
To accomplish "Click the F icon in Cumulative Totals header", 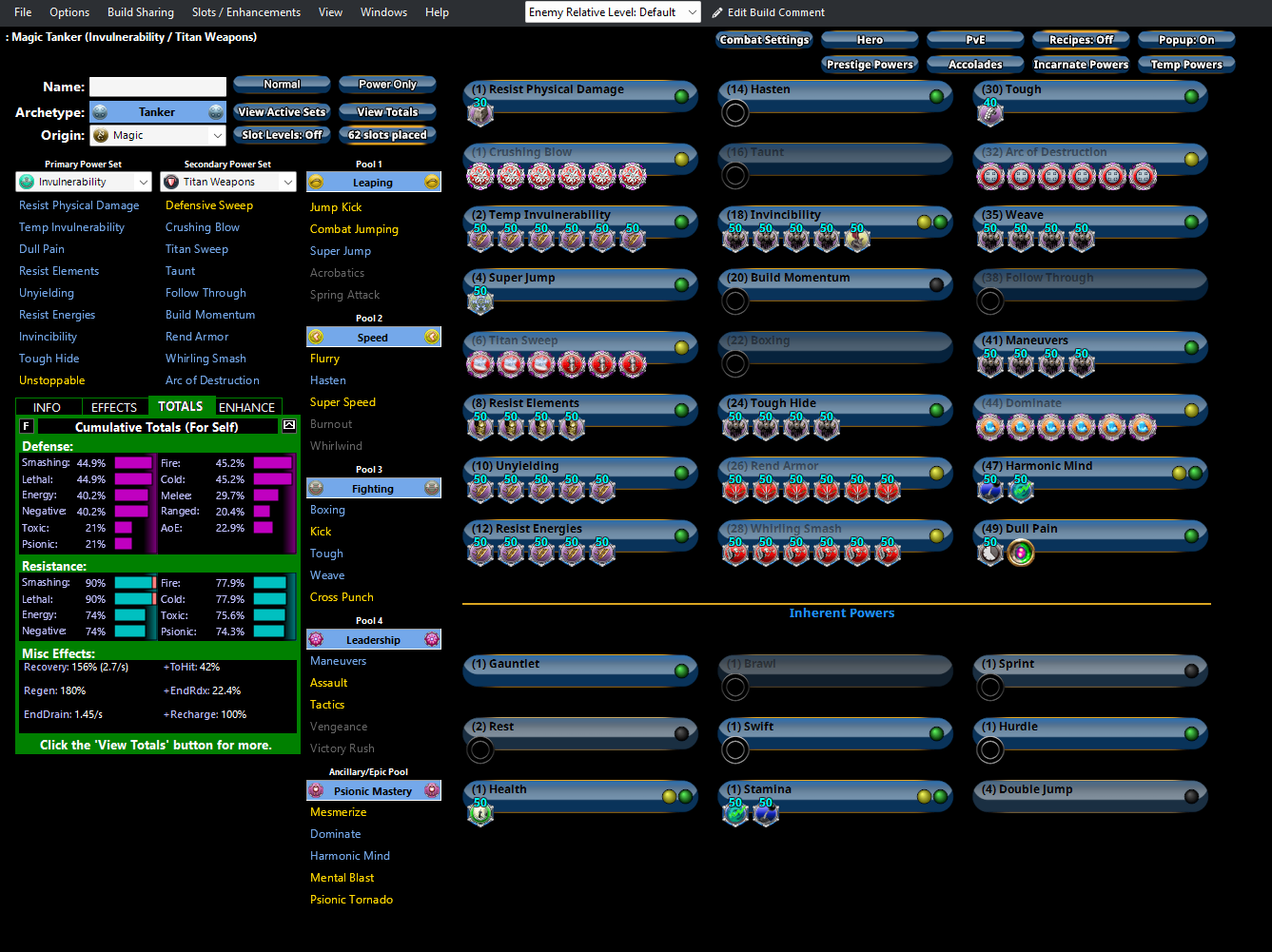I will 27,426.
